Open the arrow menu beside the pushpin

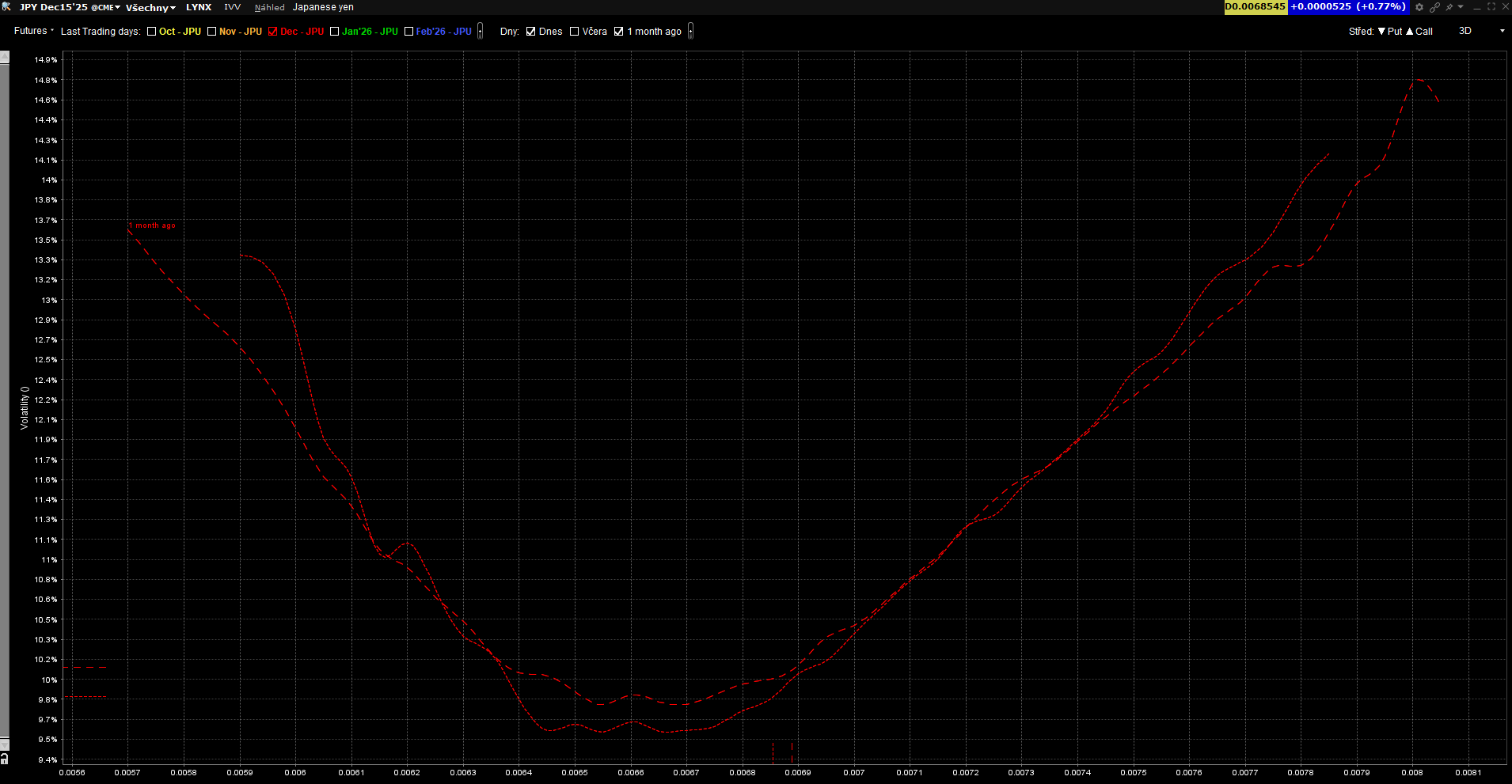tap(1461, 7)
